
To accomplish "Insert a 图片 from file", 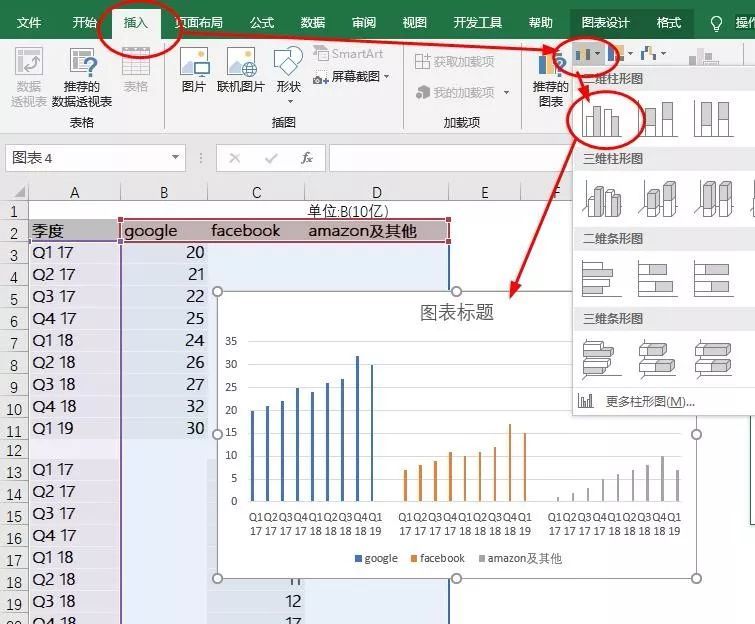I will click(x=194, y=70).
